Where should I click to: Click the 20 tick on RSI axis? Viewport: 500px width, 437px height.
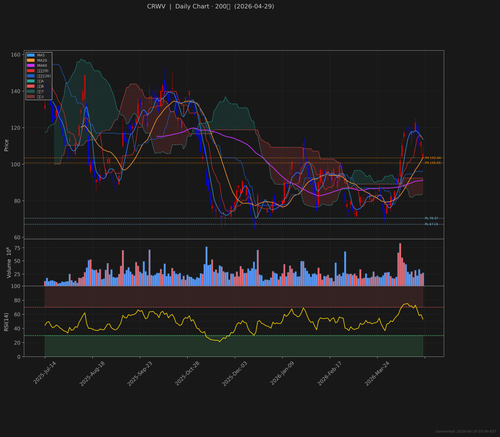click(17, 343)
